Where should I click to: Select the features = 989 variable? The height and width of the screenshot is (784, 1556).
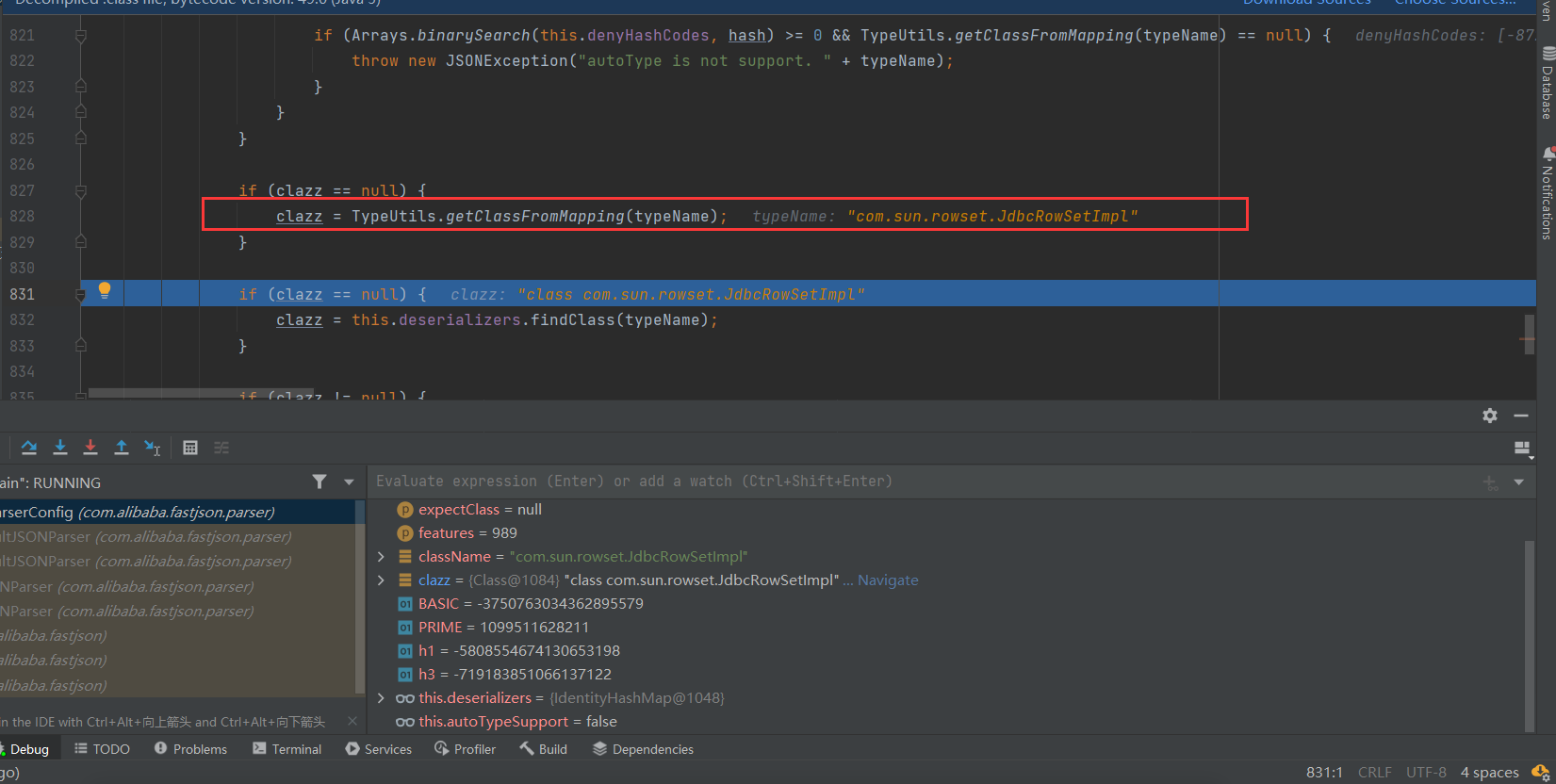pyautogui.click(x=945, y=532)
